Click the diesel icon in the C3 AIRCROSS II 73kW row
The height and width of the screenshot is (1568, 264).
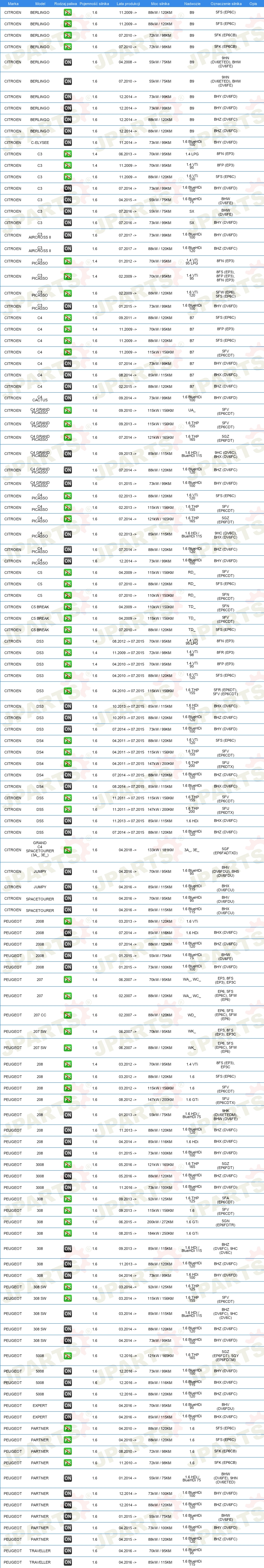click(x=68, y=235)
